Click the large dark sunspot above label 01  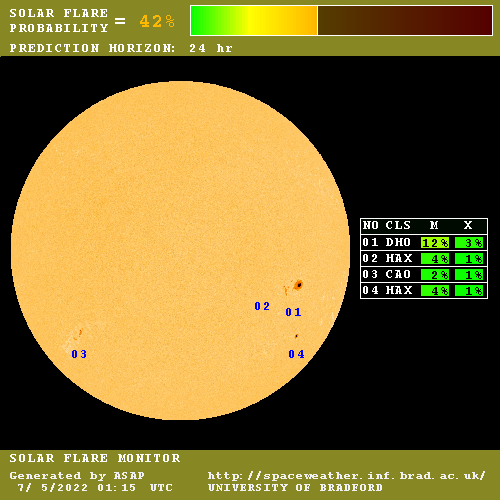pos(299,285)
